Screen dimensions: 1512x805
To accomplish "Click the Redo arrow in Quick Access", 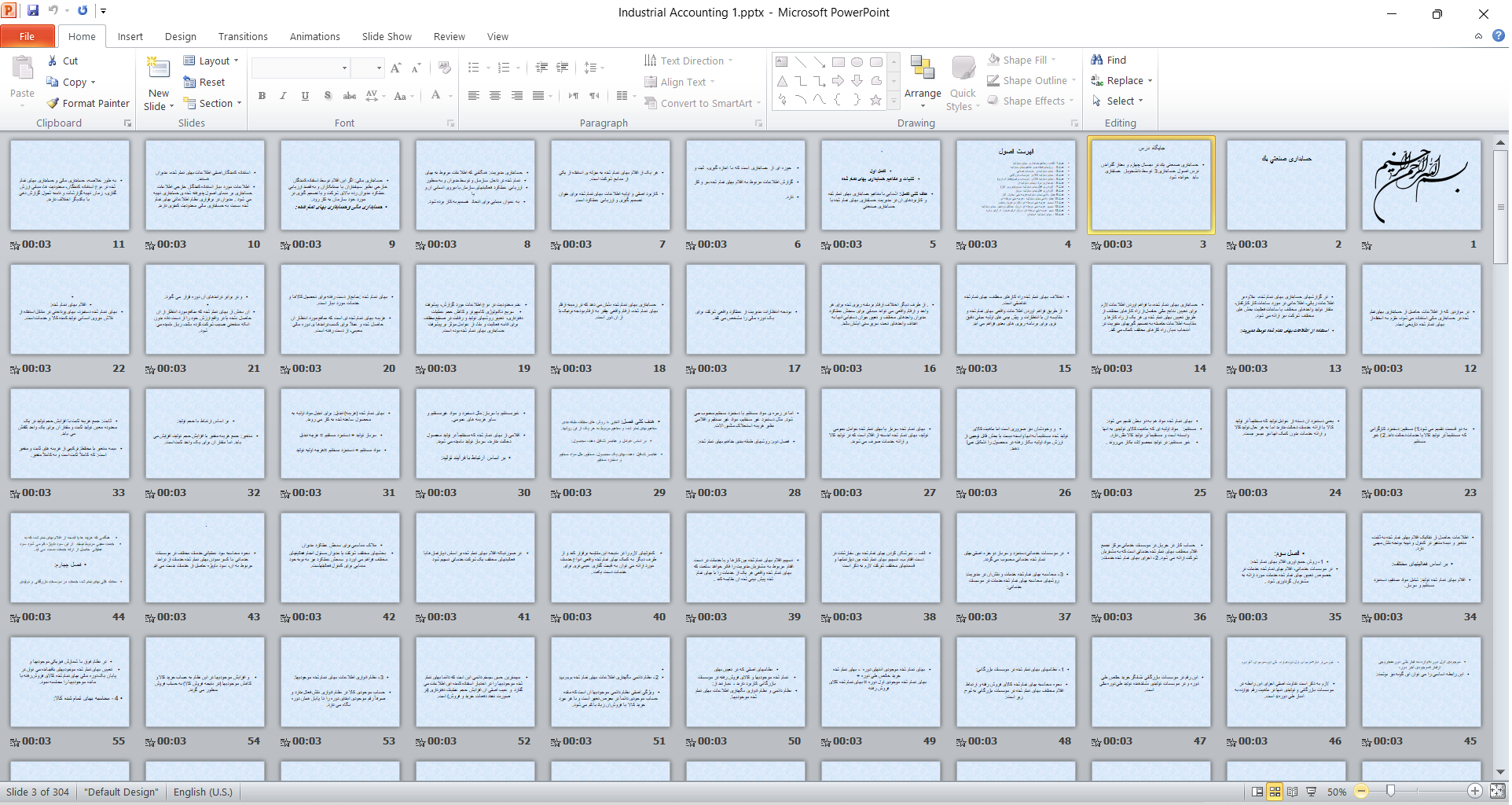I will point(83,11).
